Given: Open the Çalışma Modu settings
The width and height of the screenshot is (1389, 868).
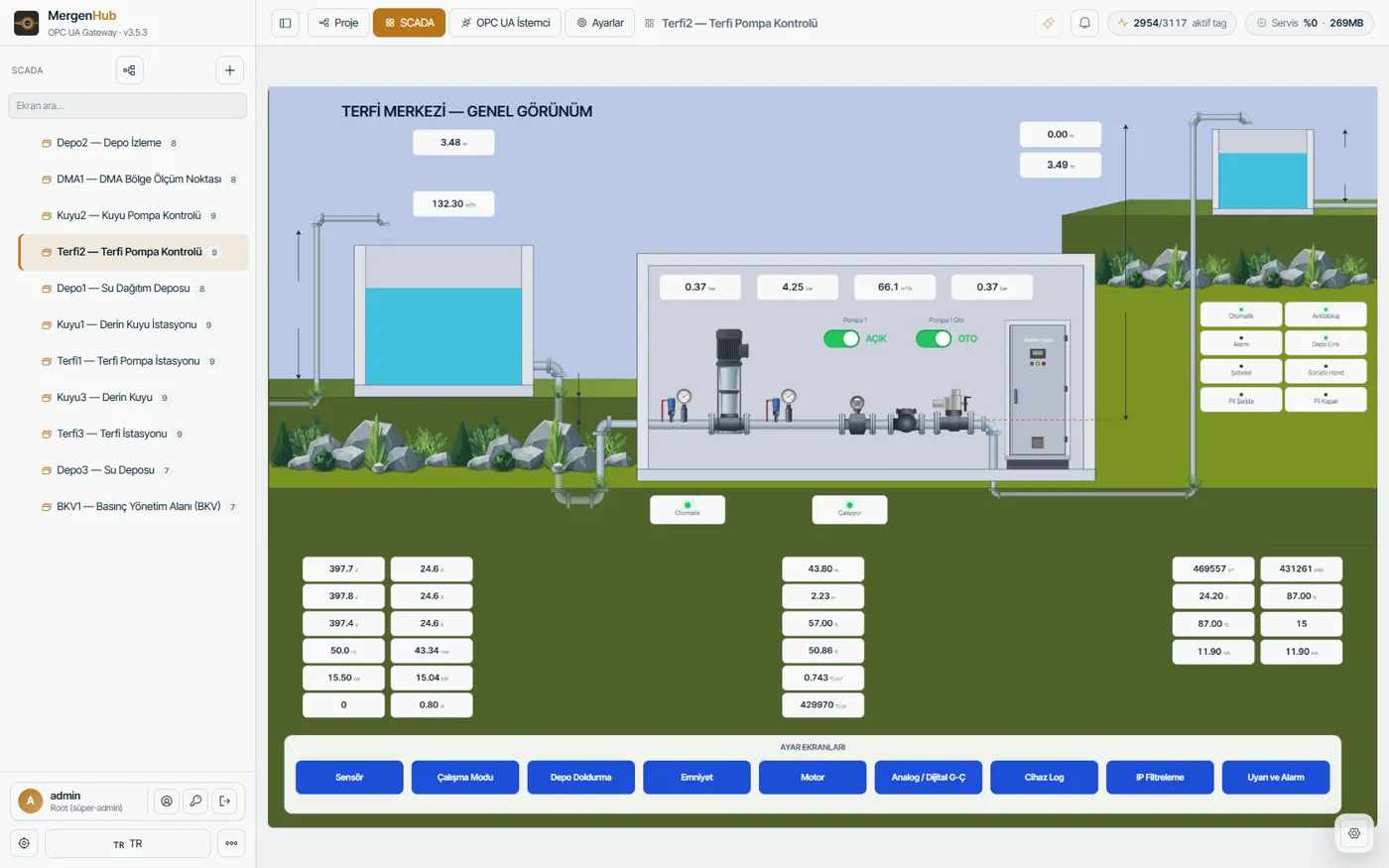Looking at the screenshot, I should (x=465, y=778).
